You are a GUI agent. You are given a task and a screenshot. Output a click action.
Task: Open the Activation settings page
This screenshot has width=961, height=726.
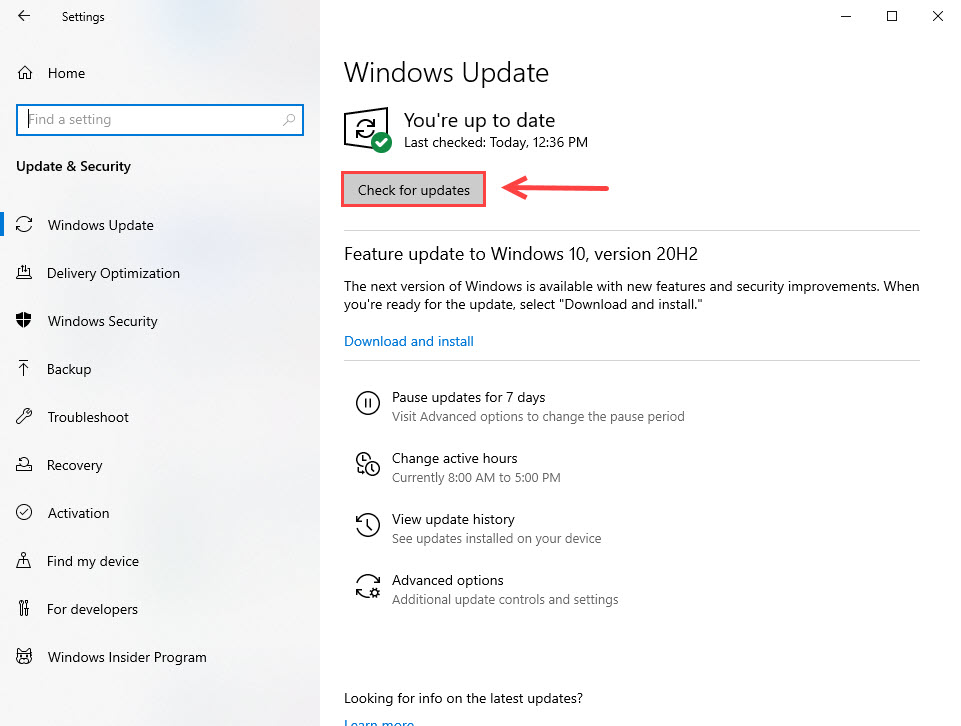78,513
